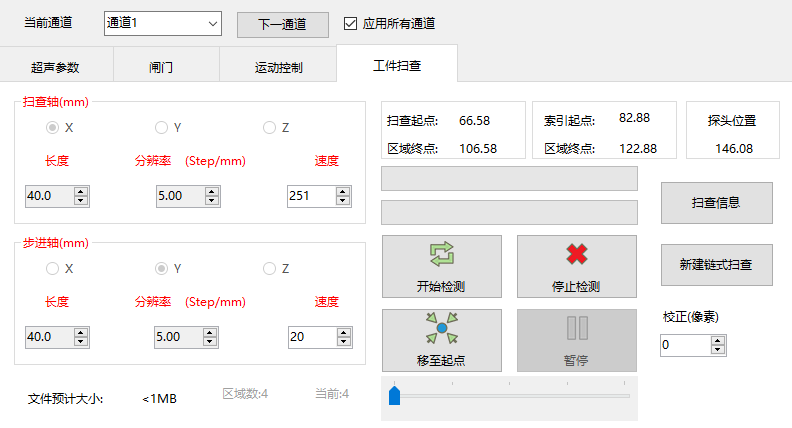
Task: Switch to the 超声参数 tab
Action: 55,68
